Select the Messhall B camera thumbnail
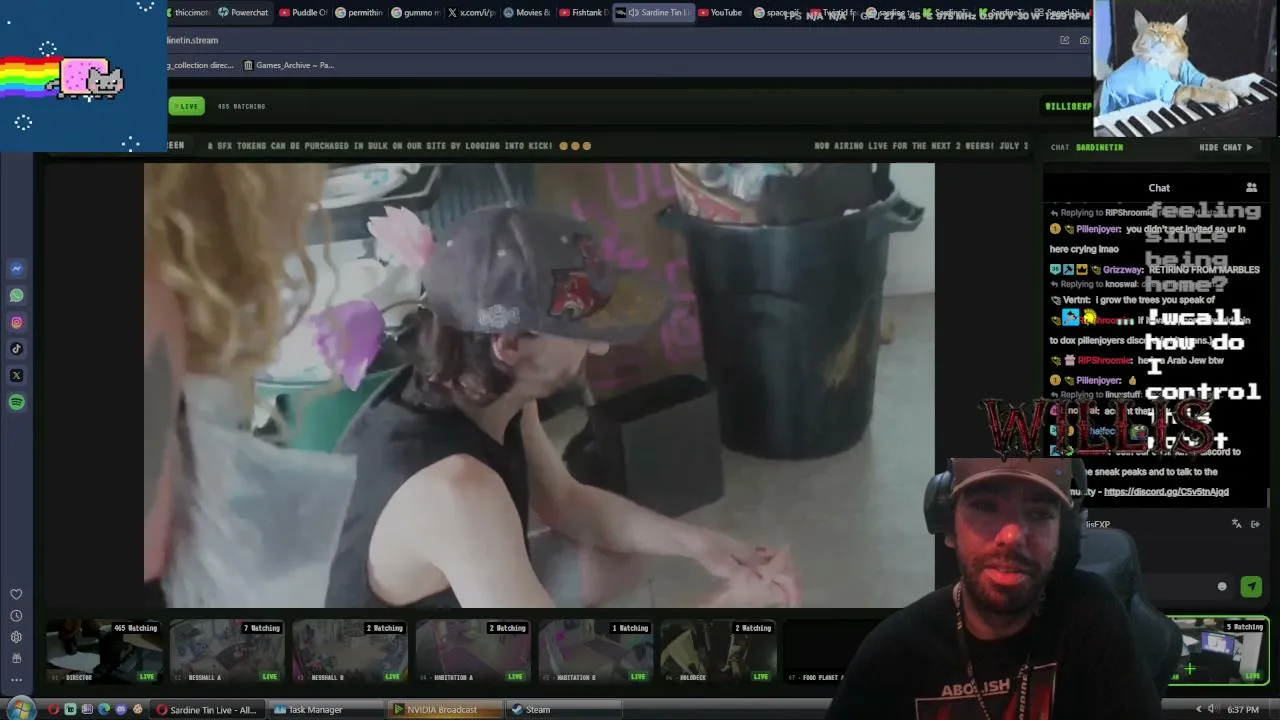Image resolution: width=1280 pixels, height=720 pixels. pyautogui.click(x=350, y=651)
